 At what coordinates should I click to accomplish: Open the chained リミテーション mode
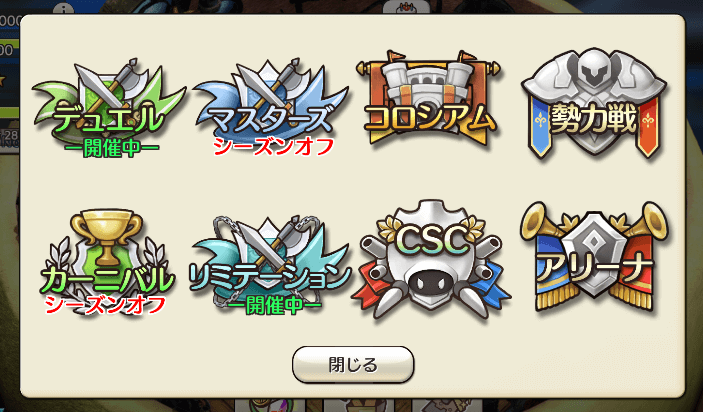coord(271,265)
